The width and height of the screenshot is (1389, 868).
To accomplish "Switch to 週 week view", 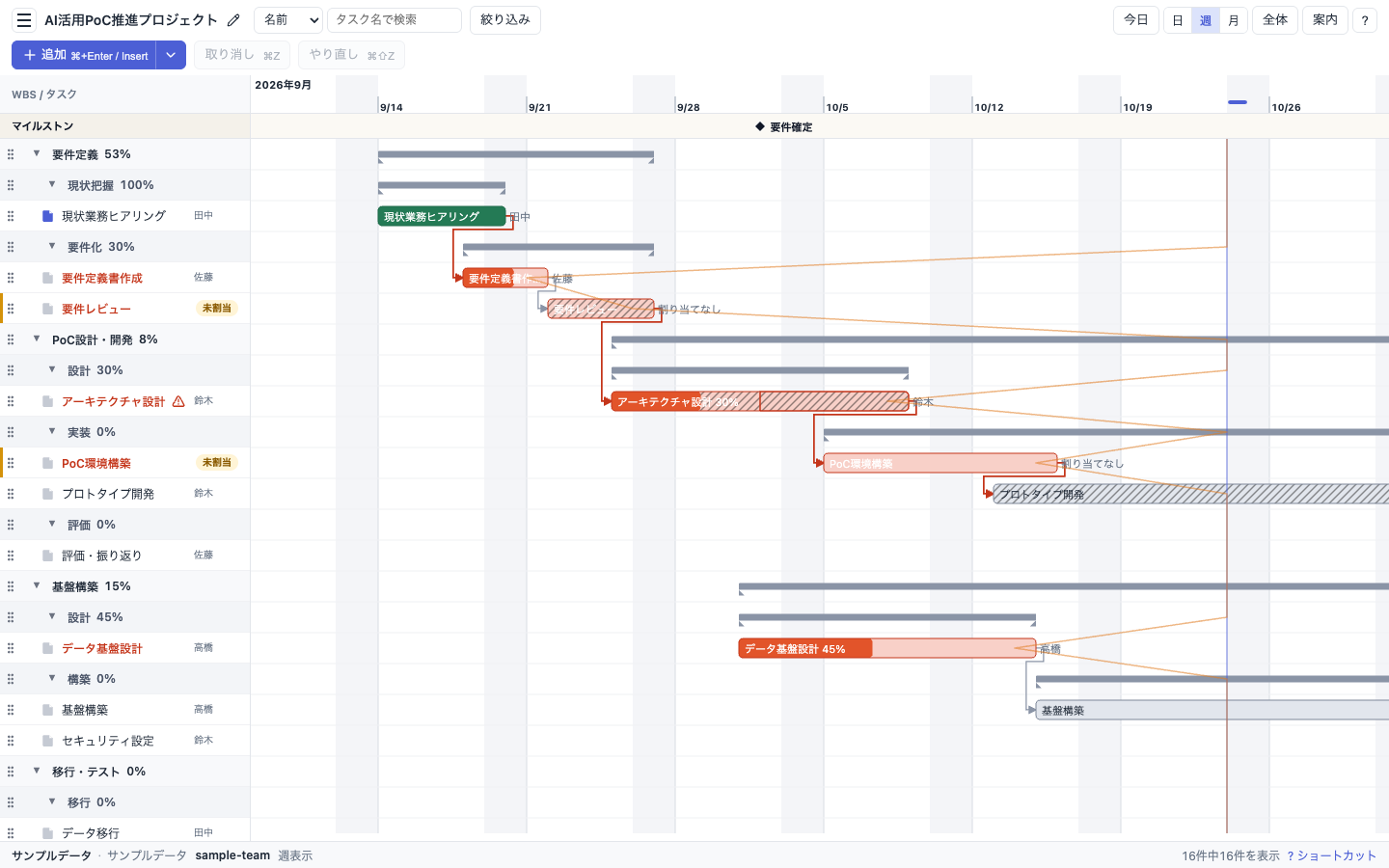I will click(1206, 20).
